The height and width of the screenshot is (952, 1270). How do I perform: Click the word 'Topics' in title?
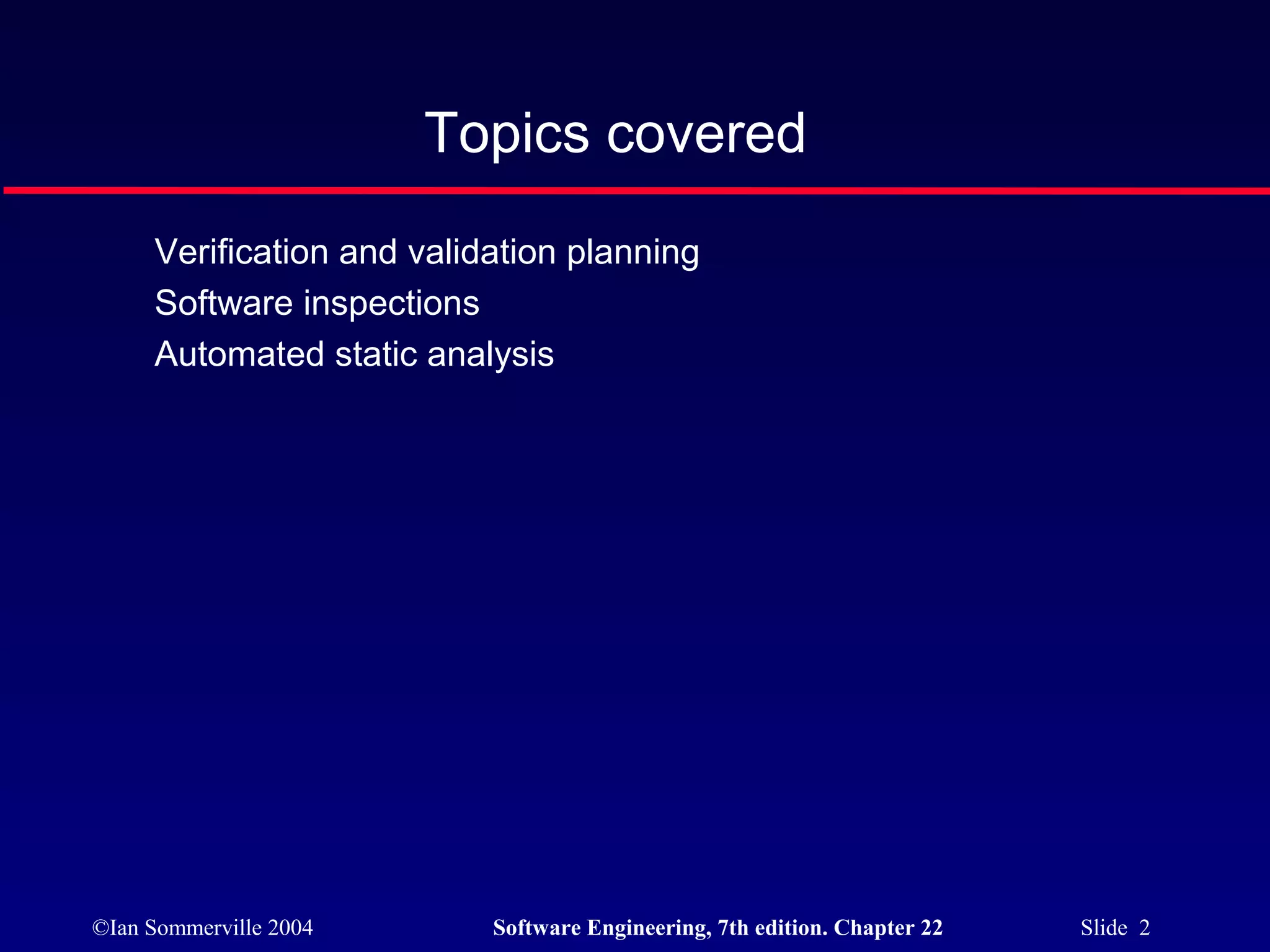pos(507,133)
